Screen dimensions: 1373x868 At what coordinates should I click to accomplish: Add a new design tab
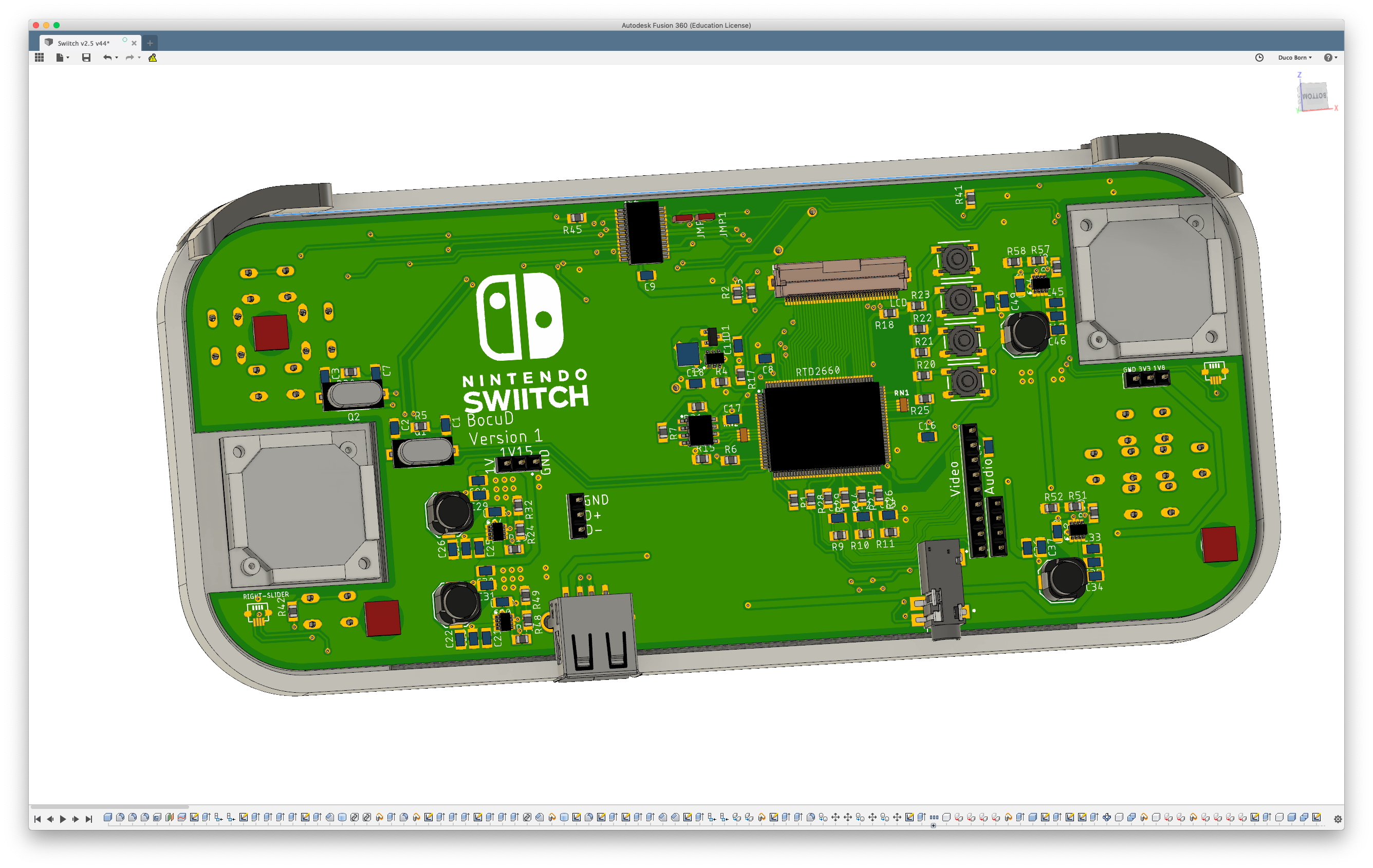(x=150, y=43)
